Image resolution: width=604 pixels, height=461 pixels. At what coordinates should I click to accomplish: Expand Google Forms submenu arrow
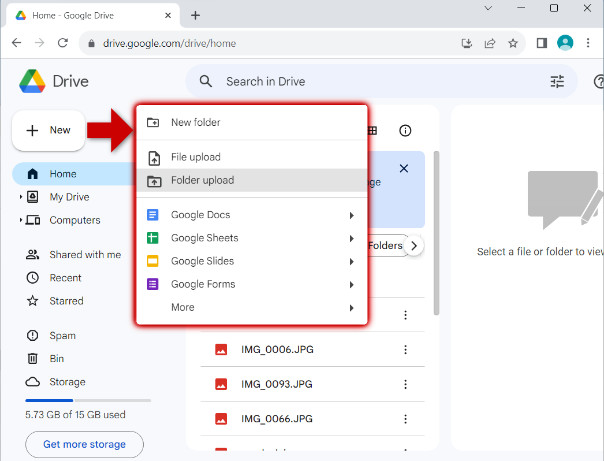(351, 285)
